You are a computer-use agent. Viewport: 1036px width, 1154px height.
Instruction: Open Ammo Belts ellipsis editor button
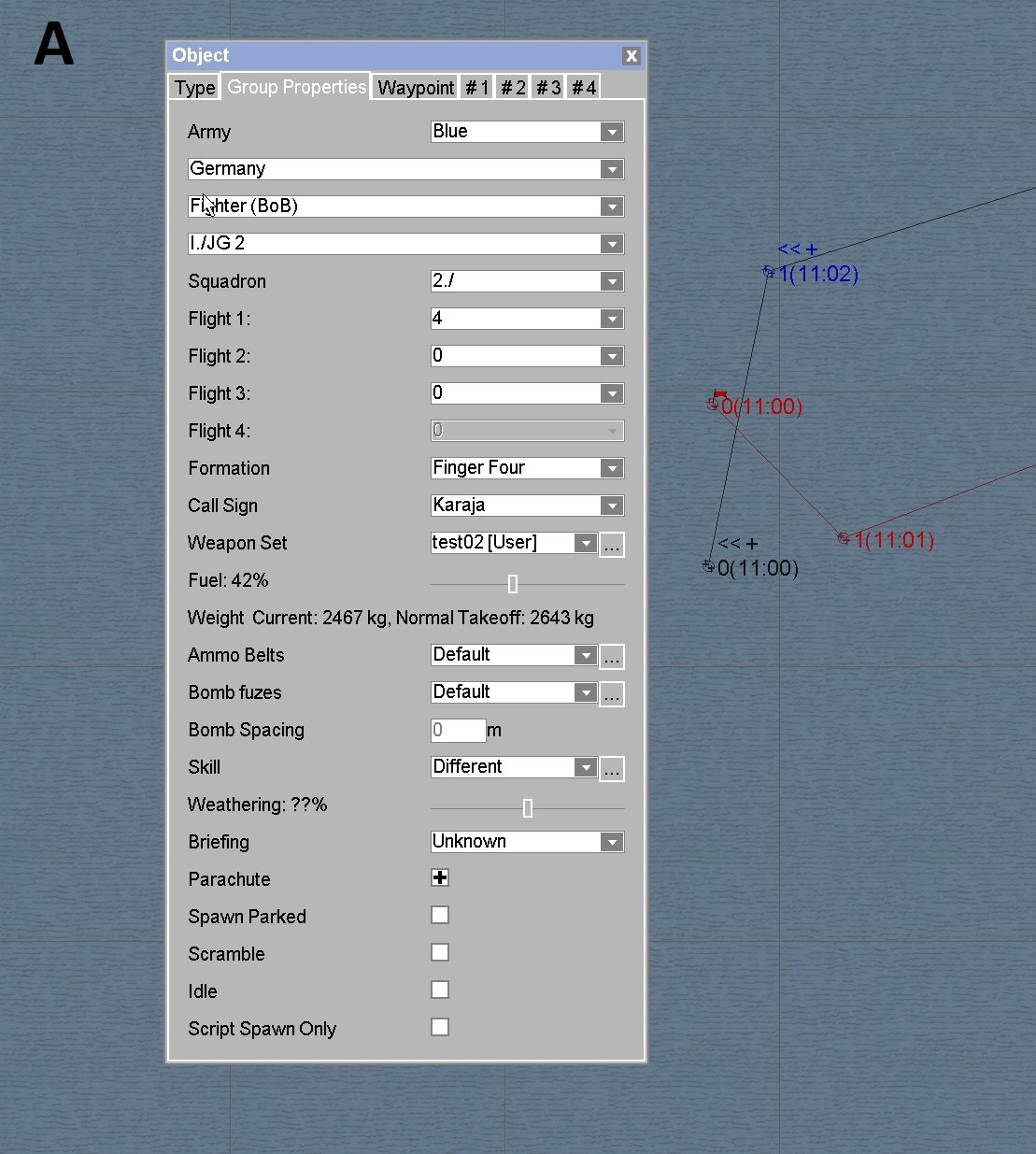[612, 657]
